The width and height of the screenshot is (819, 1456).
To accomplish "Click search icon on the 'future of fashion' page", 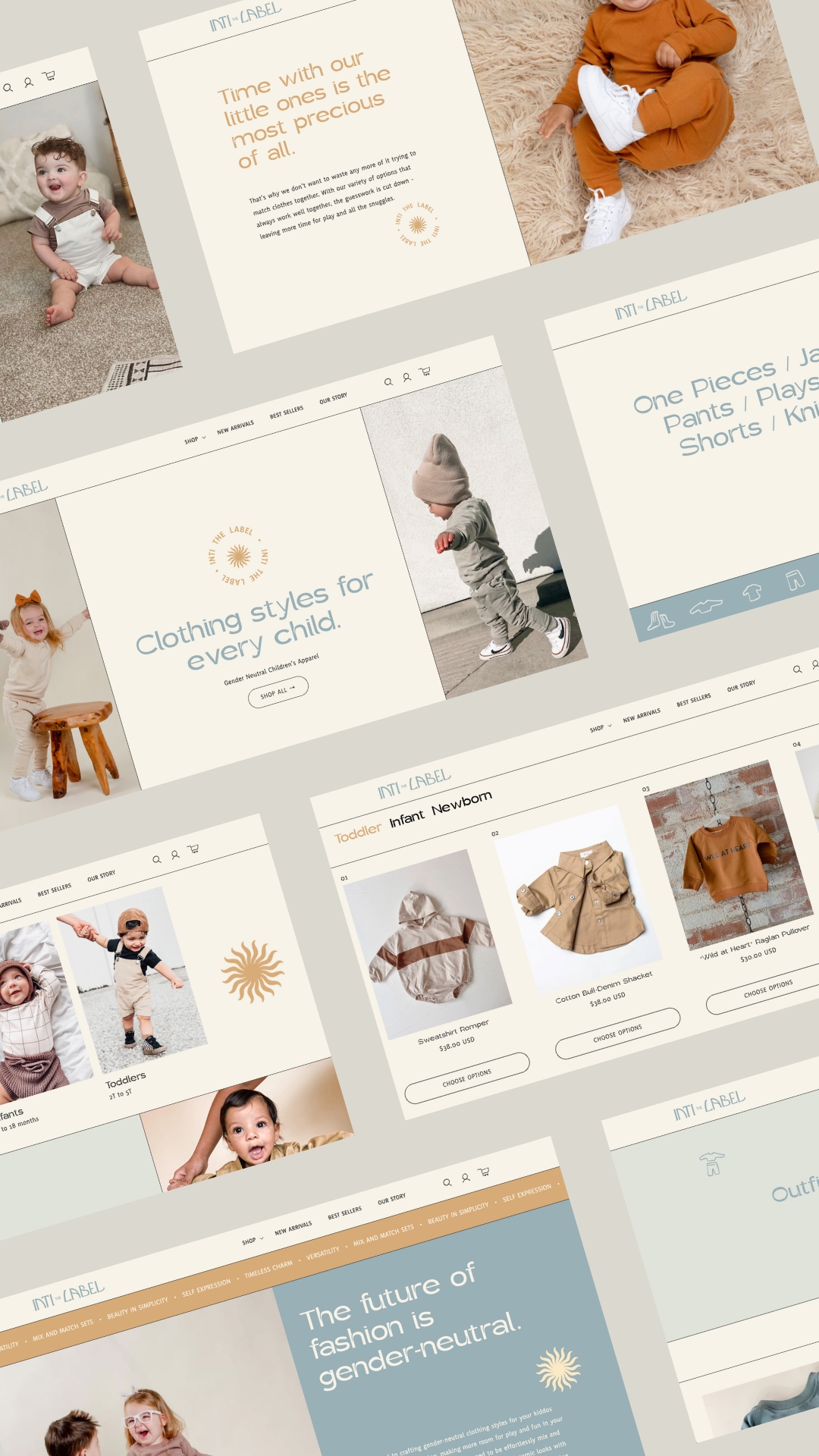I will [447, 1182].
